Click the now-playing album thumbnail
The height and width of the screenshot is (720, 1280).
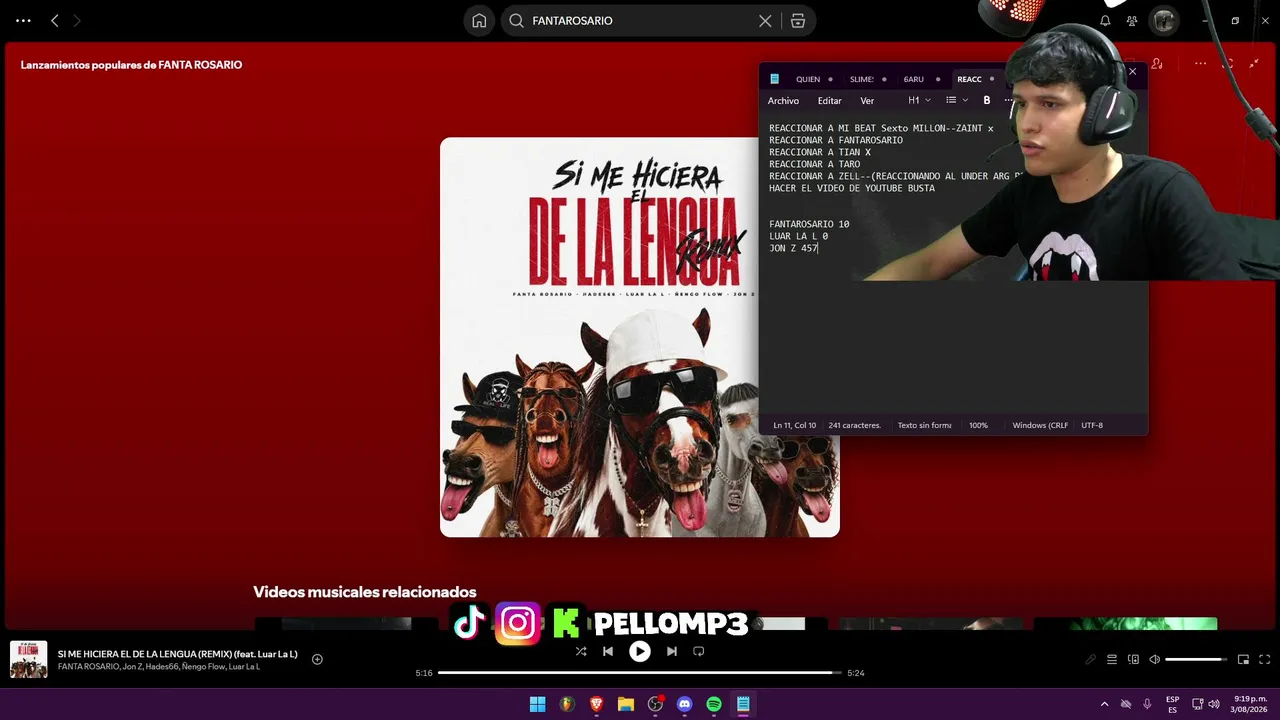point(28,660)
